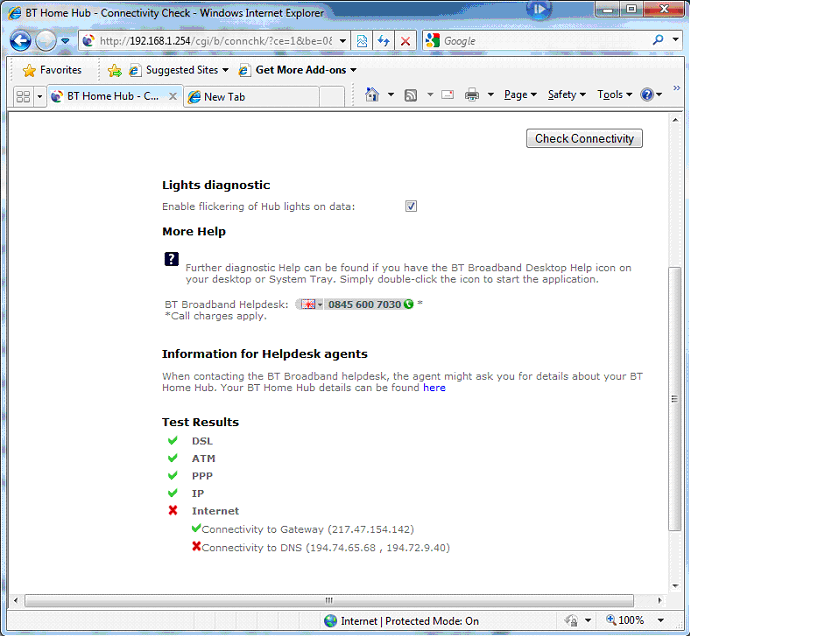The image size is (819, 636).
Task: Click the Check Connectivity button
Action: pos(584,138)
